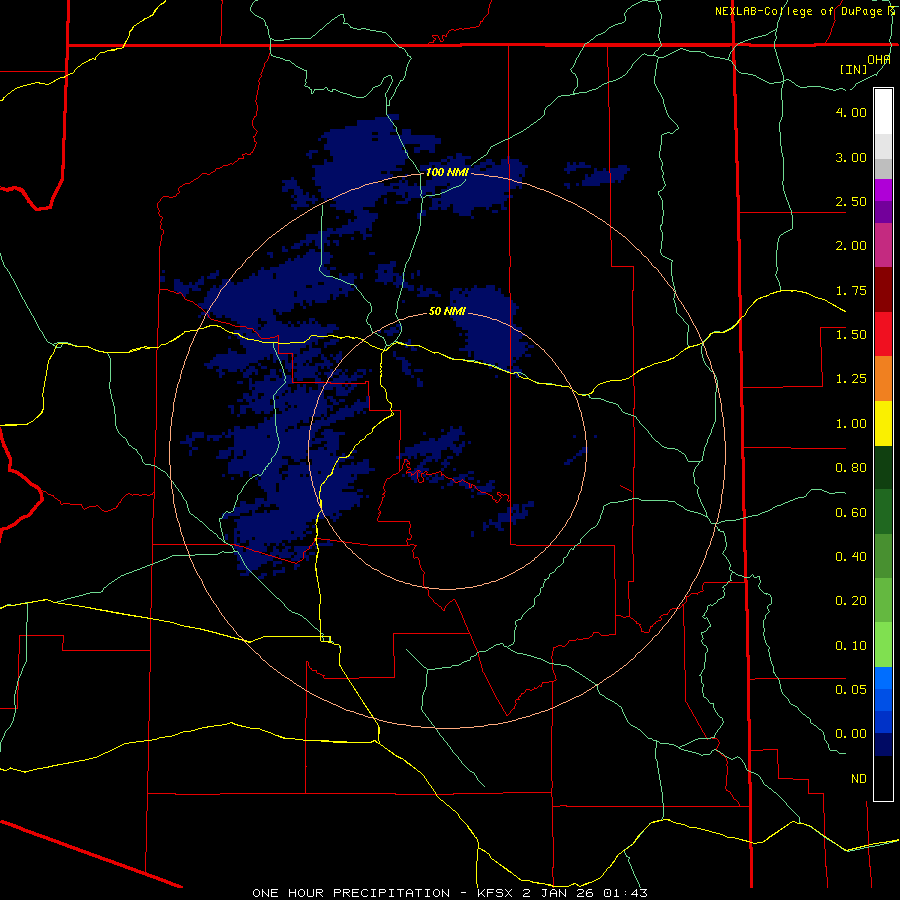Select the 0.05 legend label
The width and height of the screenshot is (900, 900).
[x=851, y=690]
